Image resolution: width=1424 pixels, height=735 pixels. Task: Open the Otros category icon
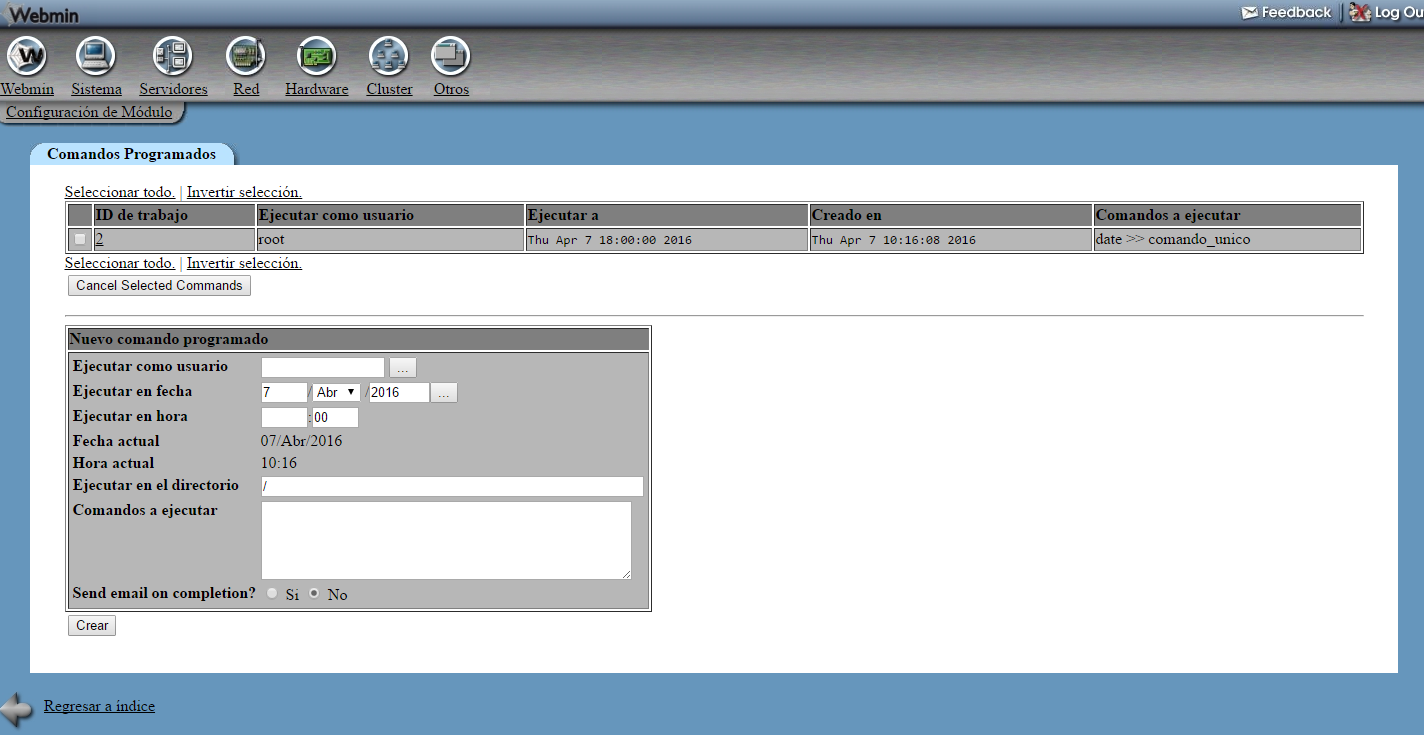(x=450, y=56)
